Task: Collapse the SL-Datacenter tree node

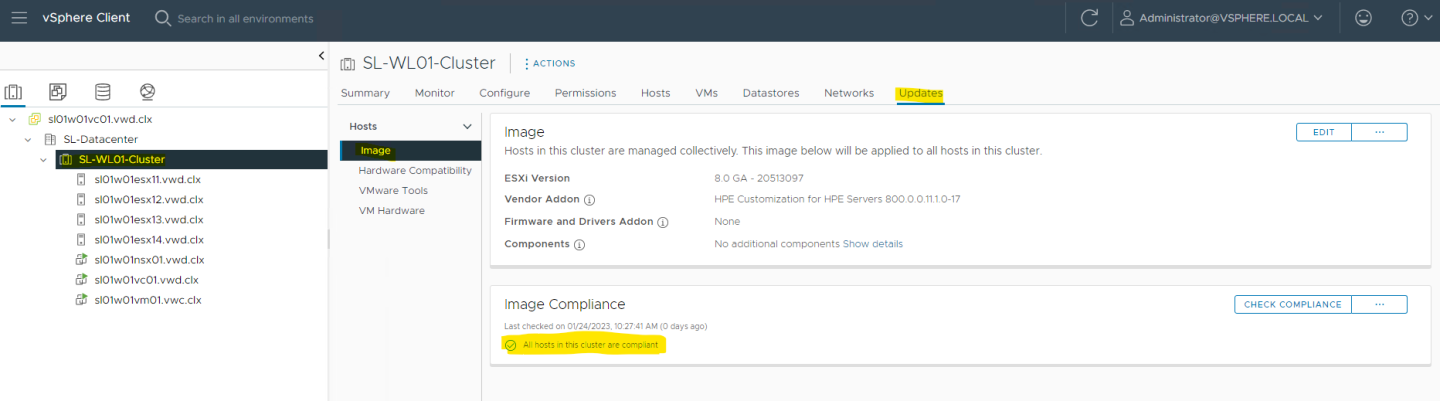Action: [x=28, y=139]
